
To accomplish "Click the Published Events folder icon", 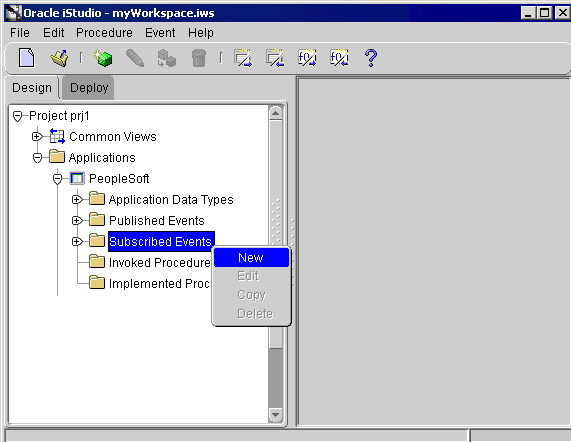I will click(97, 219).
